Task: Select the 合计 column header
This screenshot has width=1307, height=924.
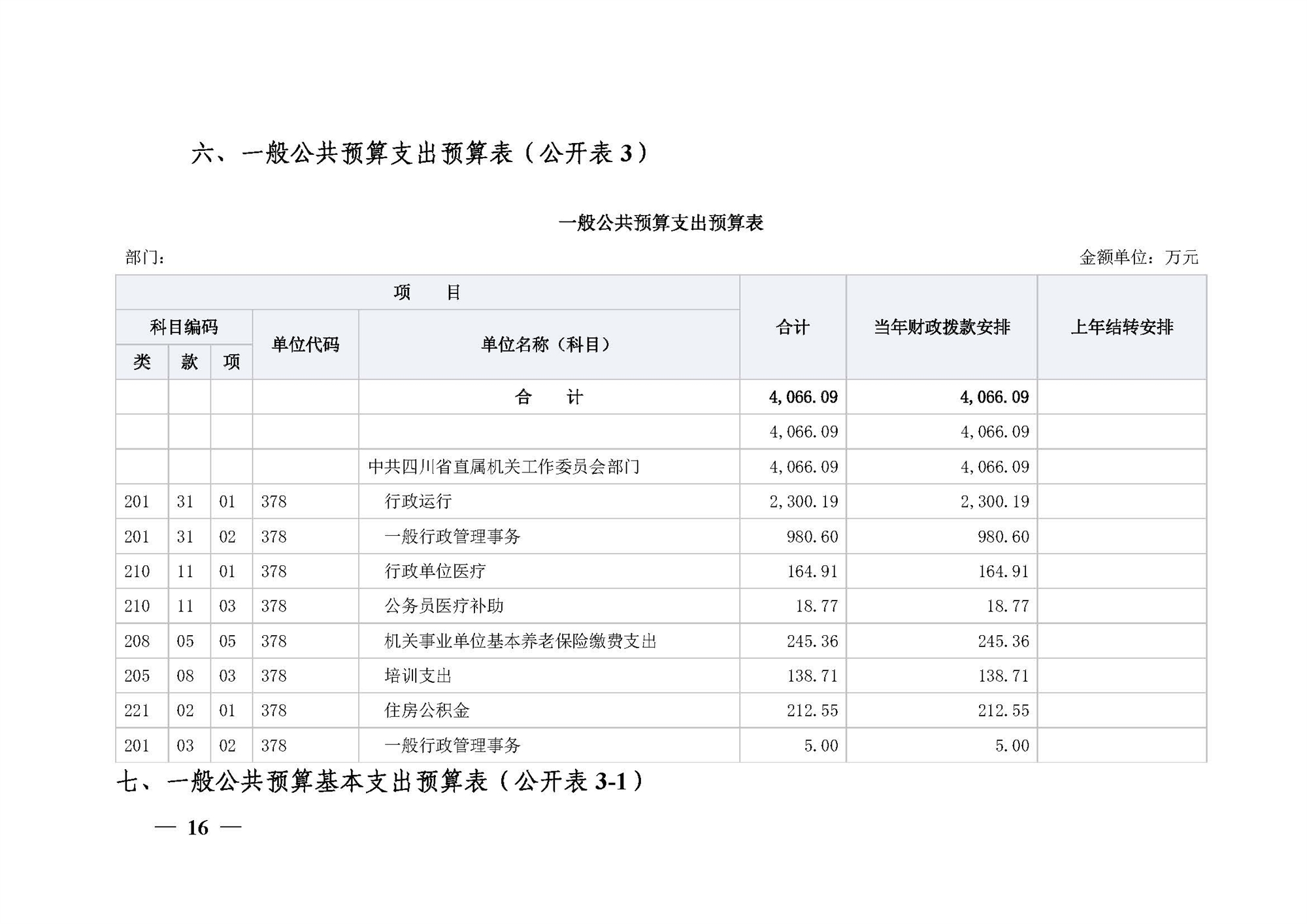Action: pos(793,327)
